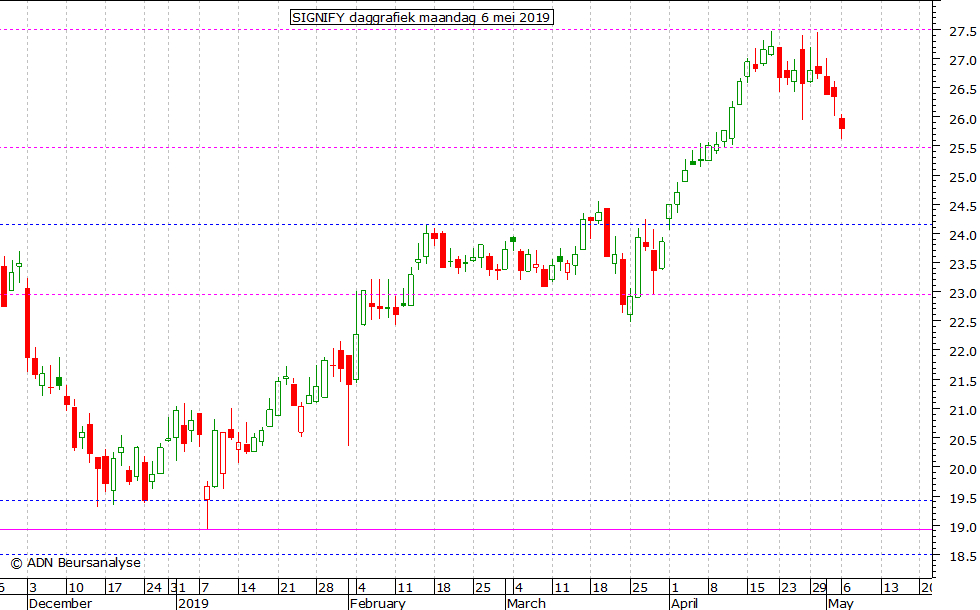The width and height of the screenshot is (980, 610).
Task: Select the 23.5 price axis label
Action: click(962, 265)
